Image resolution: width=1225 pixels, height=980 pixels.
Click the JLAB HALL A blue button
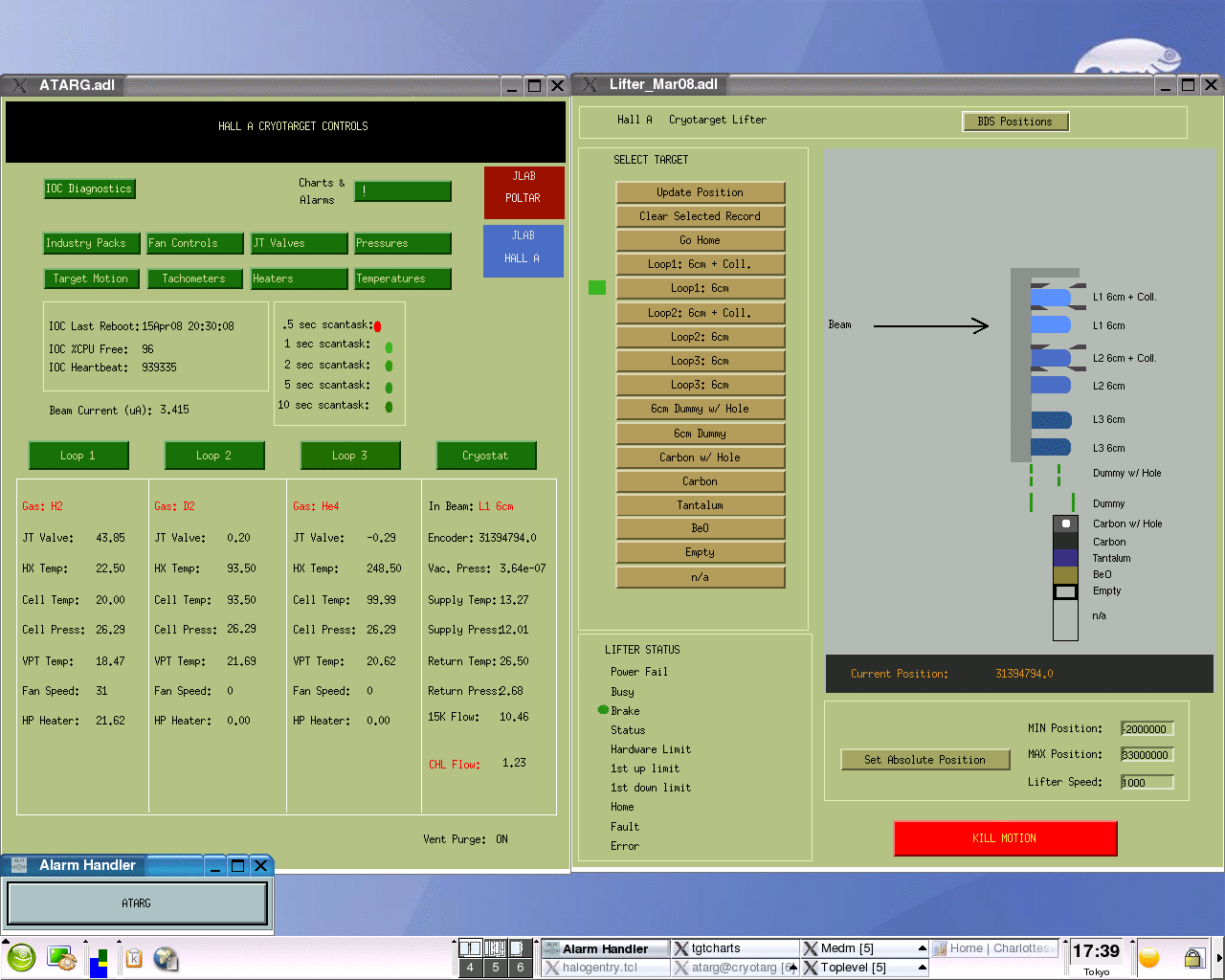coord(523,251)
